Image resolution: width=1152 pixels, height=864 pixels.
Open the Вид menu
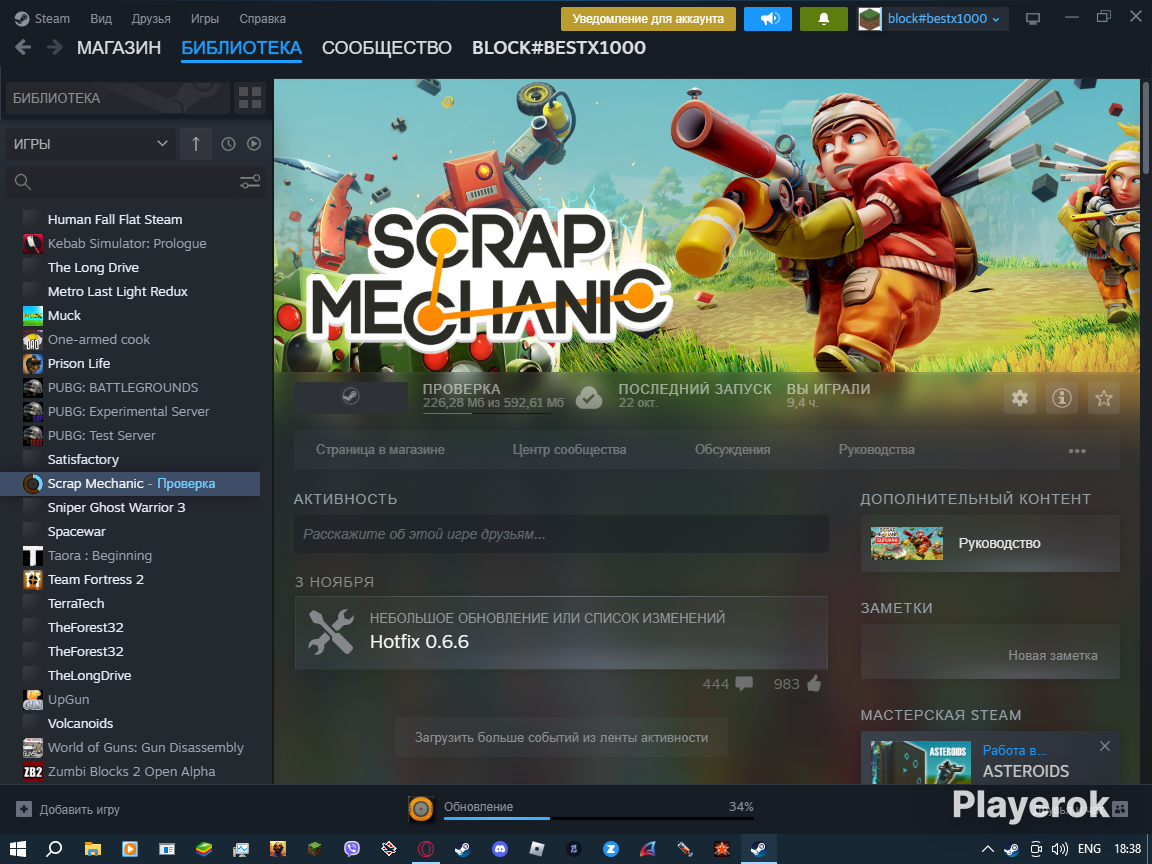coord(101,18)
